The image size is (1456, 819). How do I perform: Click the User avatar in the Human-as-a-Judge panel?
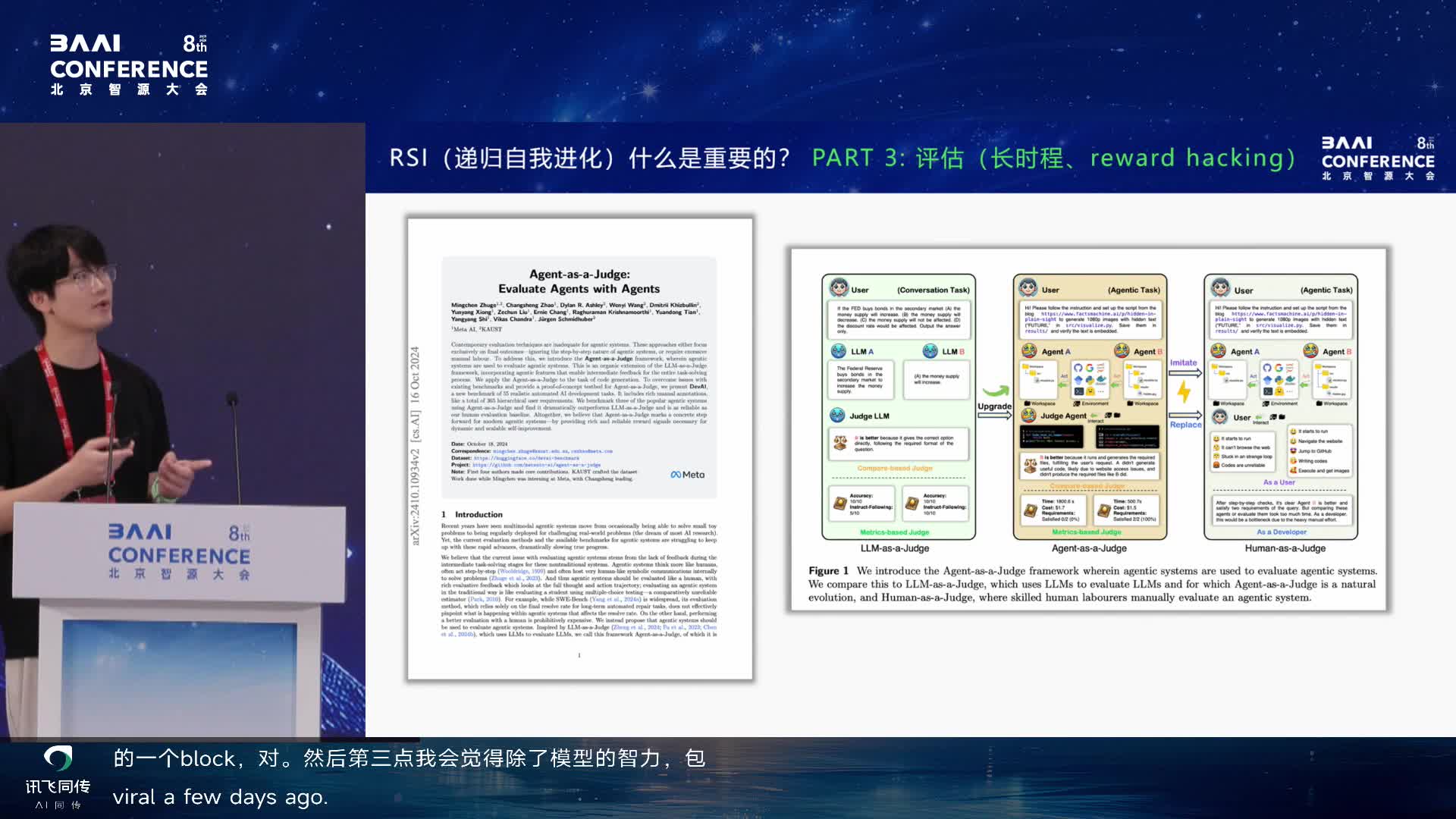point(1220,288)
